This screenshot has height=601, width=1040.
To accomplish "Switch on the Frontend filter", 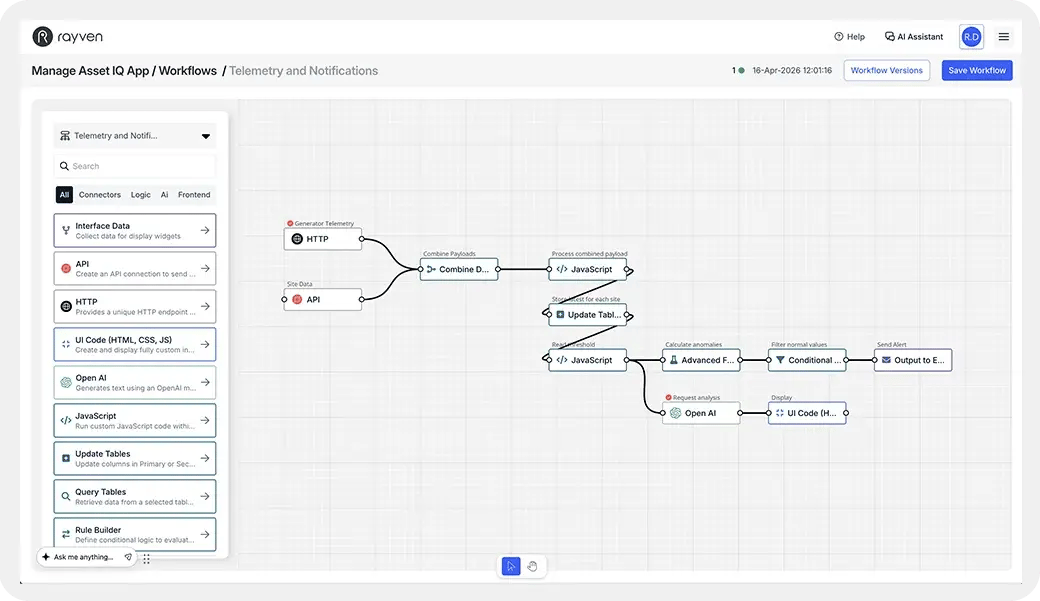I will tap(197, 194).
